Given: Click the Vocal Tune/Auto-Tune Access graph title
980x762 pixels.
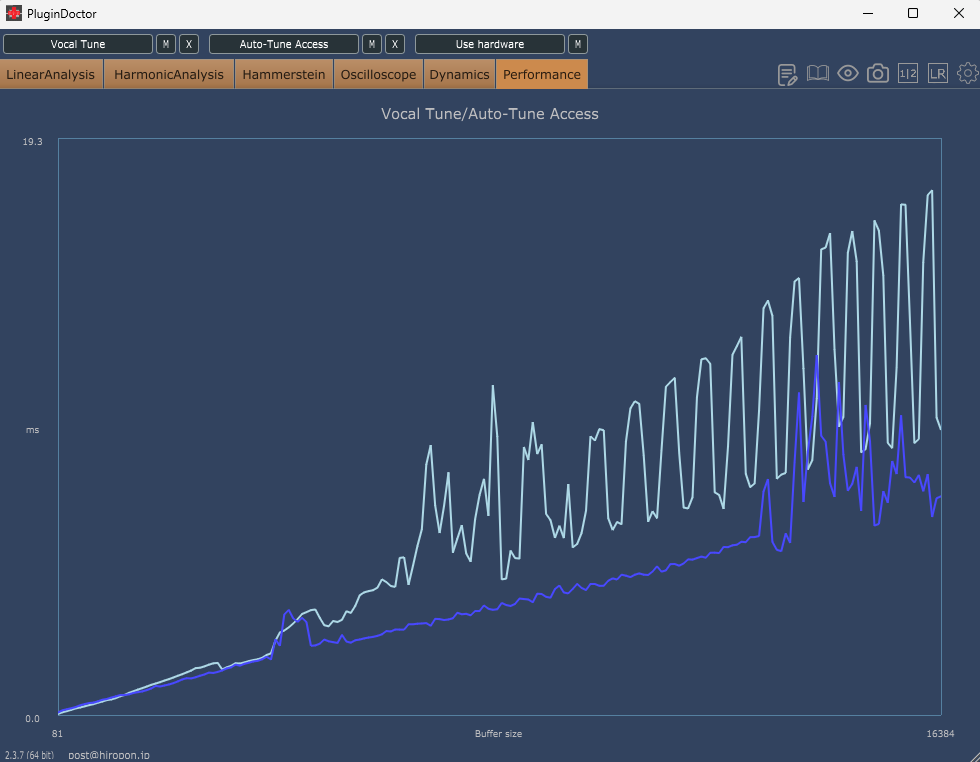Looking at the screenshot, I should [490, 114].
